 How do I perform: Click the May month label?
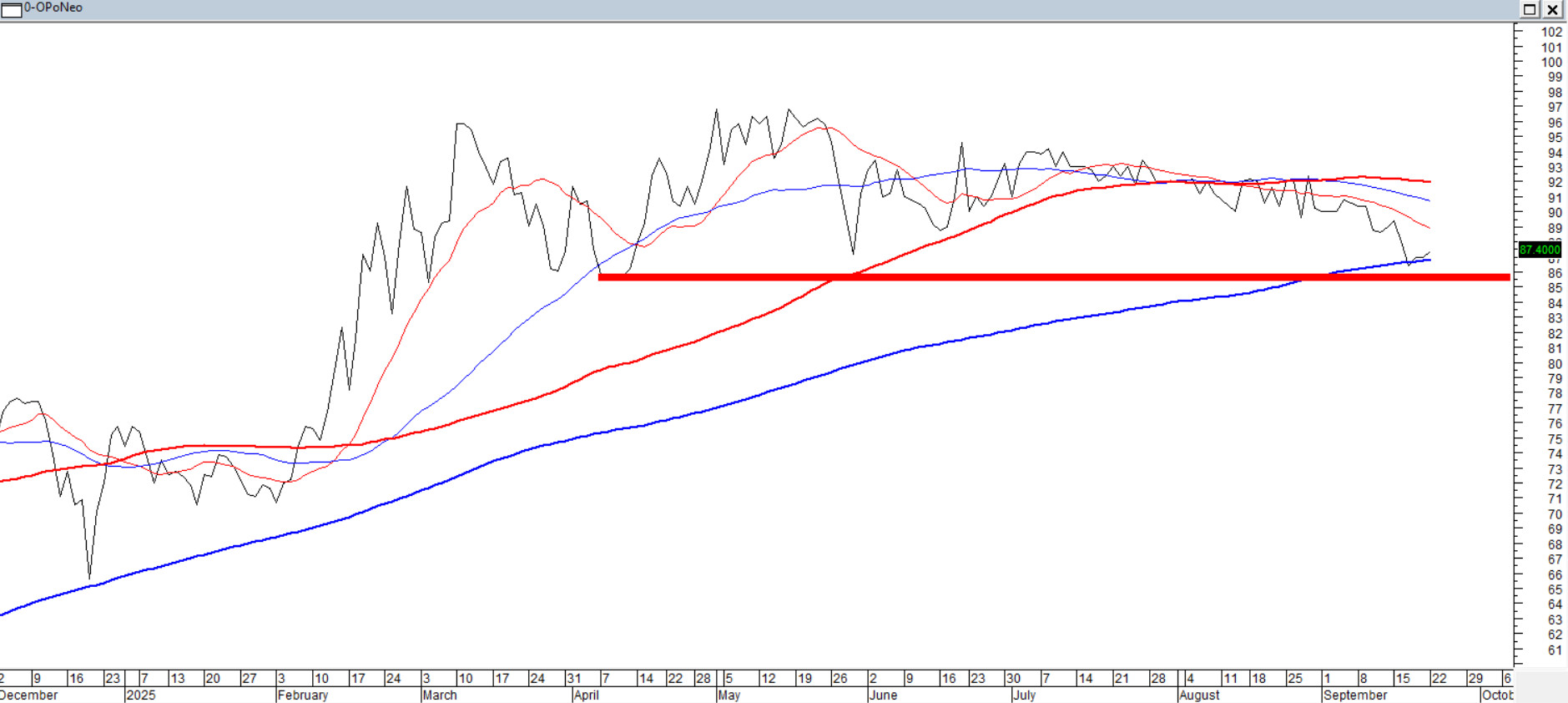coord(729,695)
